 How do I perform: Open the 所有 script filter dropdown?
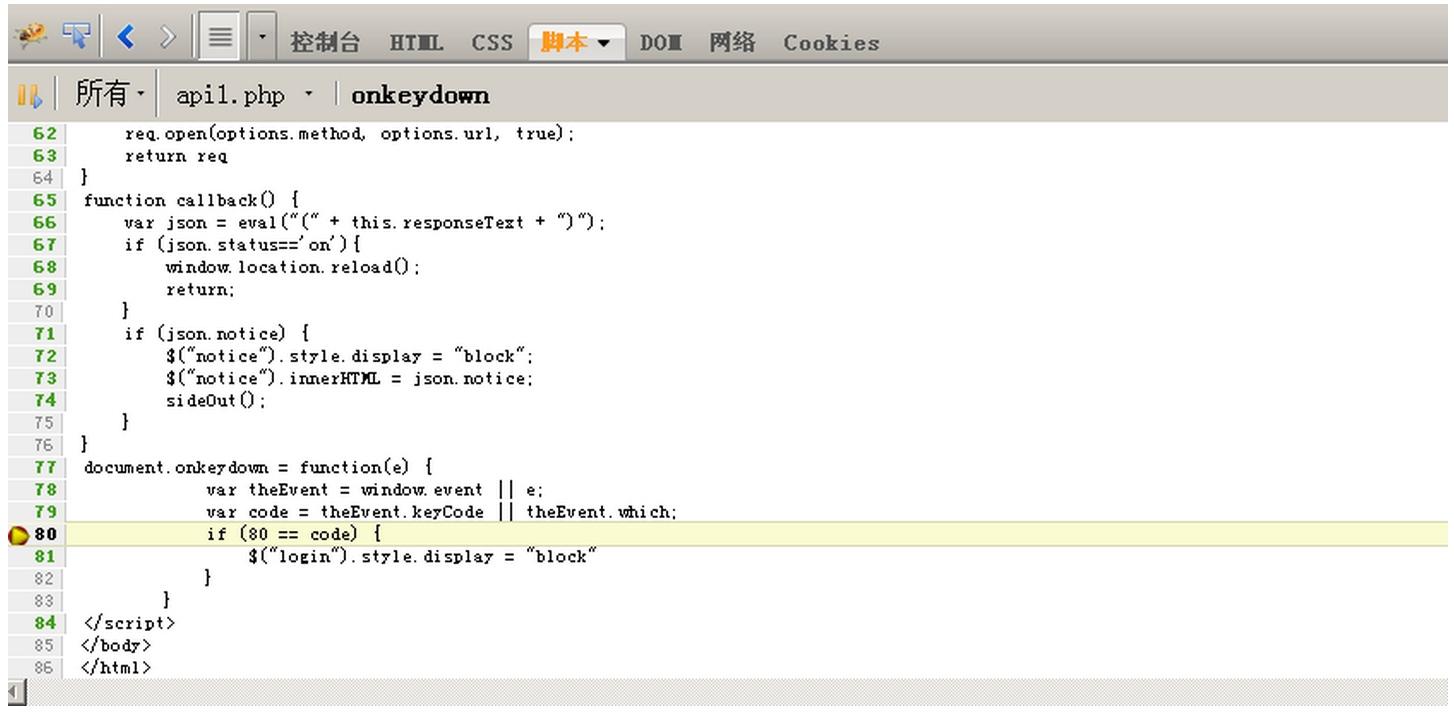(110, 95)
